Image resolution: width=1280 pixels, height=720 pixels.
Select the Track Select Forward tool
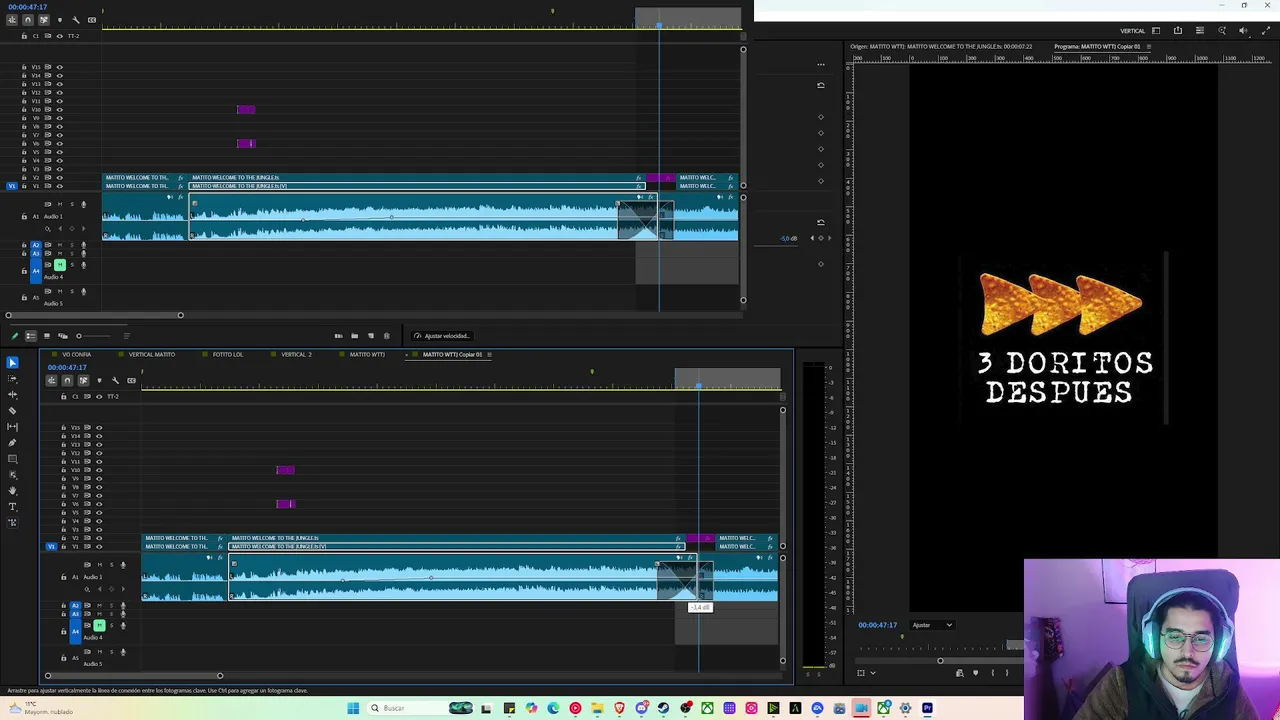click(x=12, y=378)
